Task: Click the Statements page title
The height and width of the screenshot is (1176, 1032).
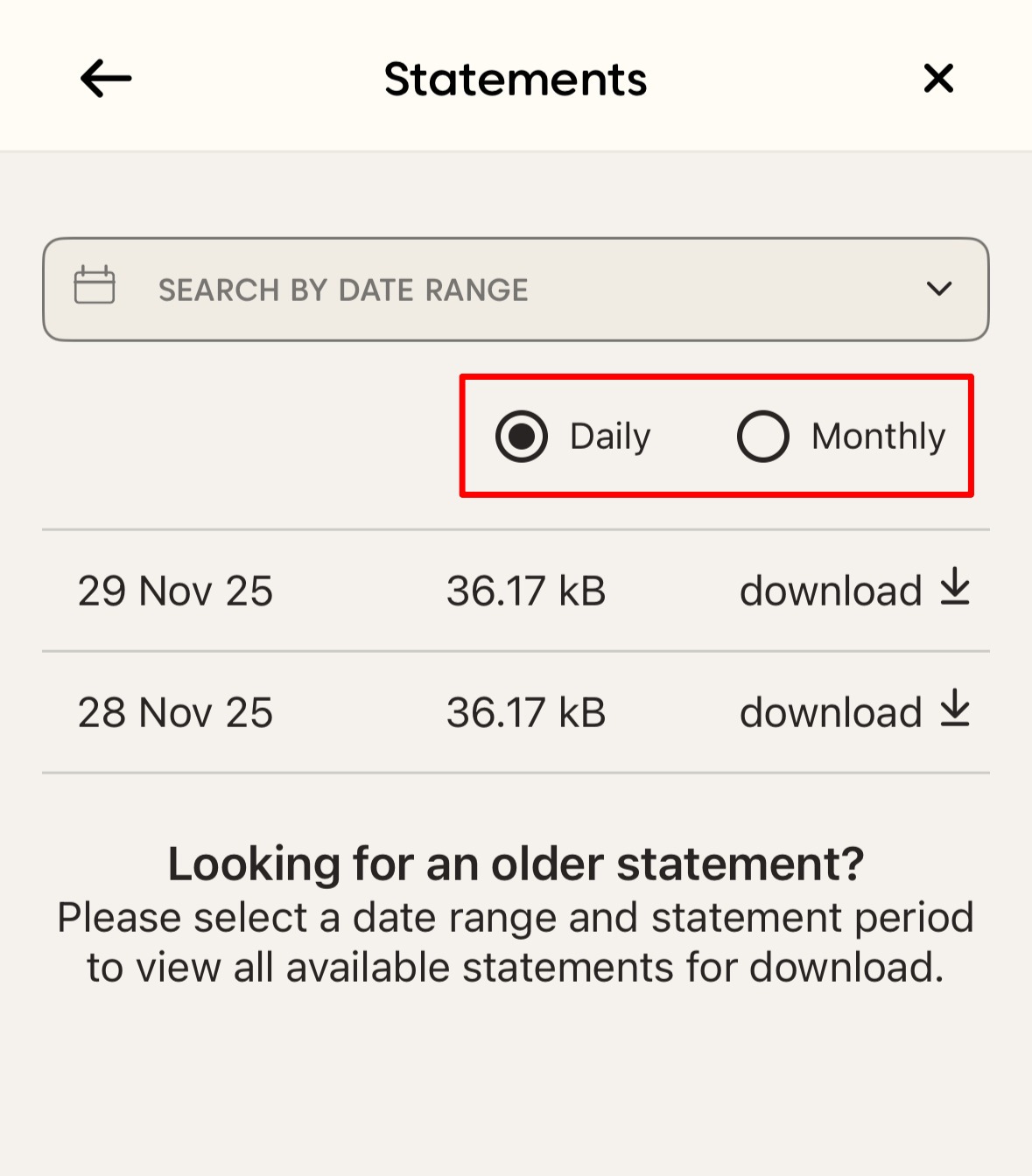Action: coord(516,80)
